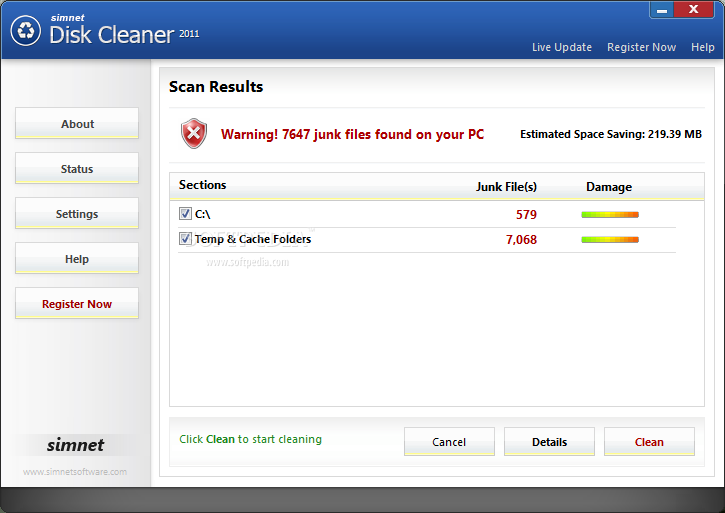Minimize the Disk Cleaner window
This screenshot has height=513, width=725.
pos(662,10)
